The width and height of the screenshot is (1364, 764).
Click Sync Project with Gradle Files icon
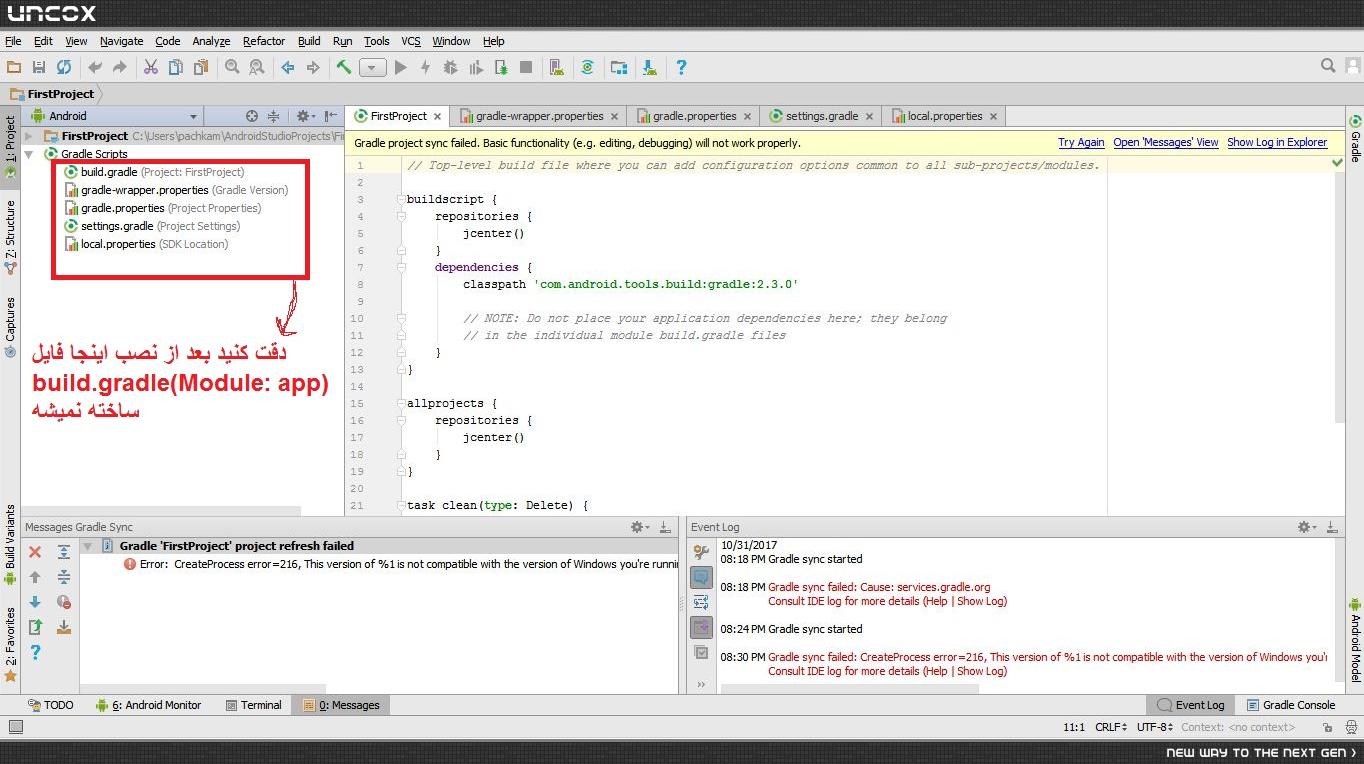click(588, 67)
